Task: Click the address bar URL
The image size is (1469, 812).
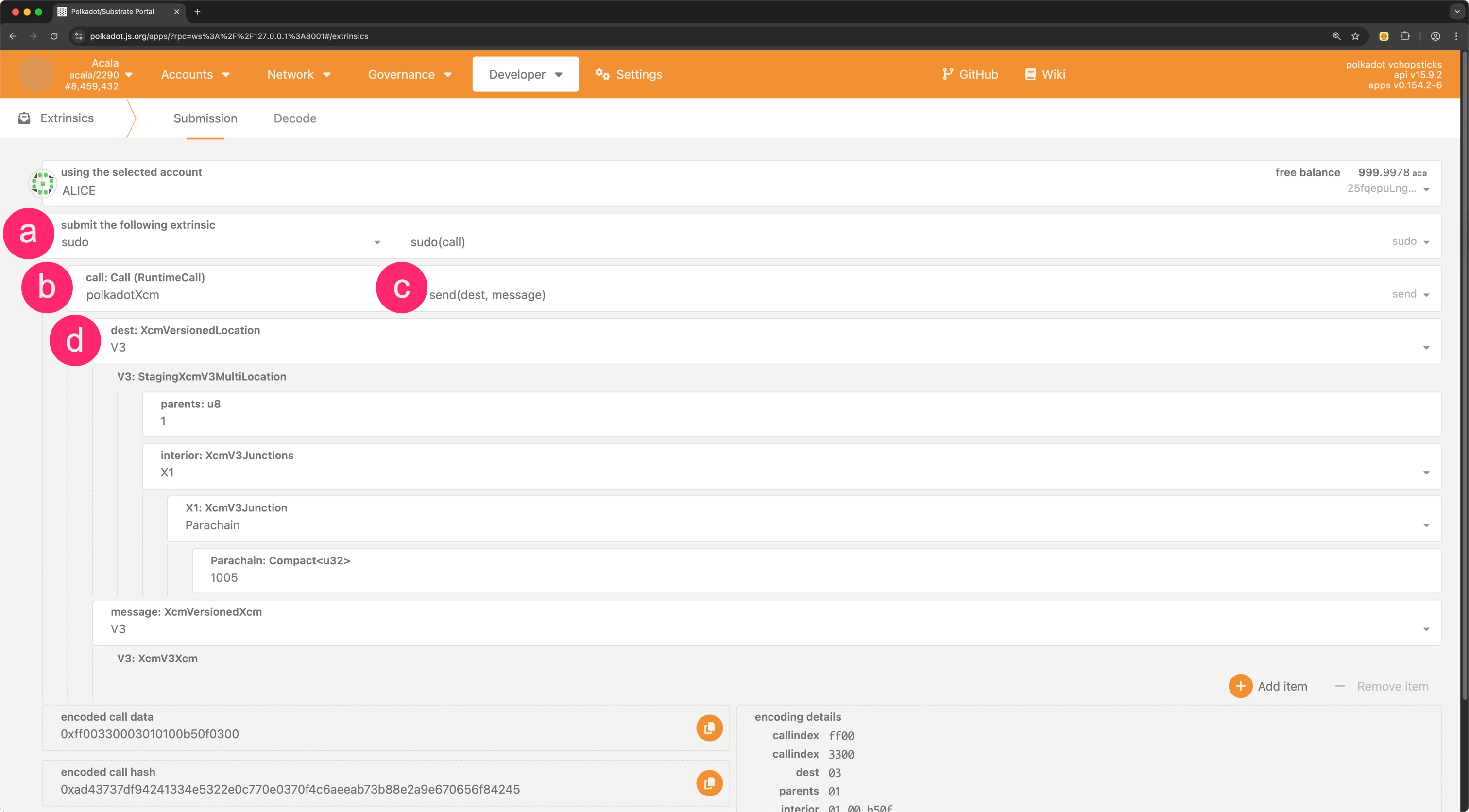Action: [x=229, y=36]
